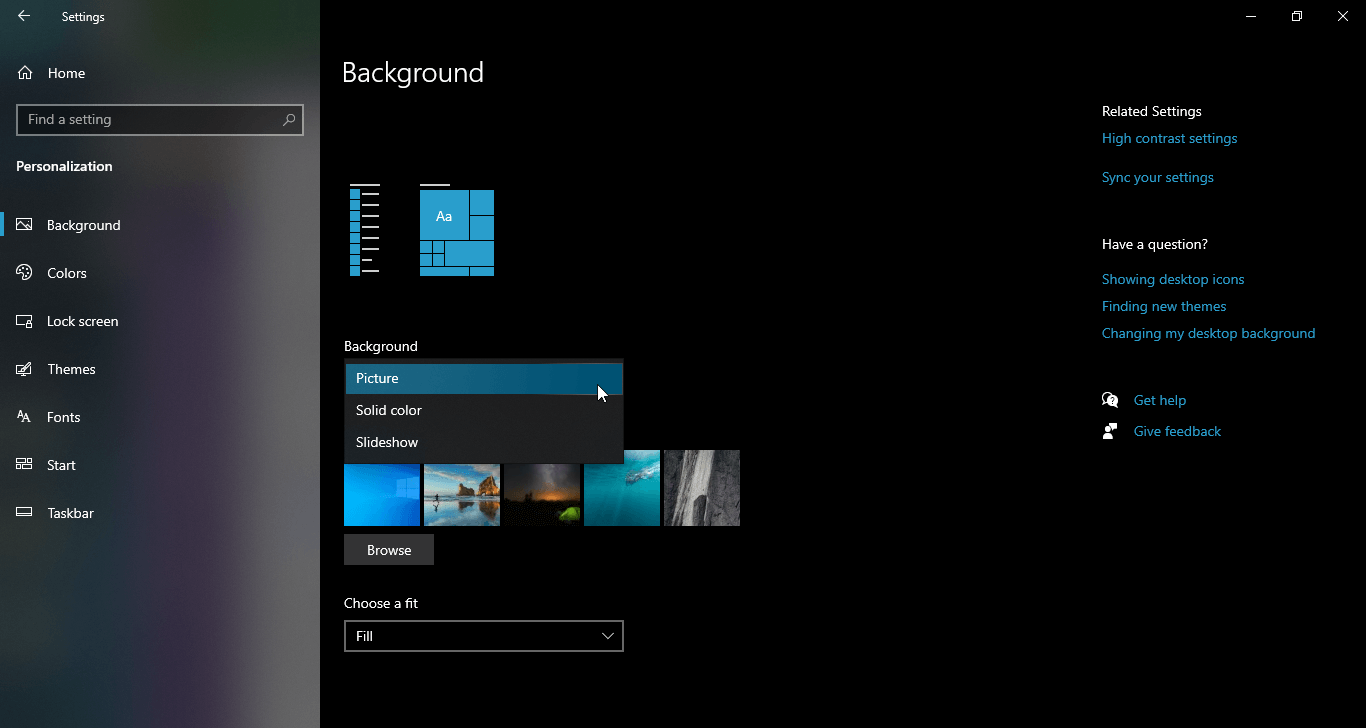Click the Browse button
The image size is (1366, 728).
click(x=388, y=549)
